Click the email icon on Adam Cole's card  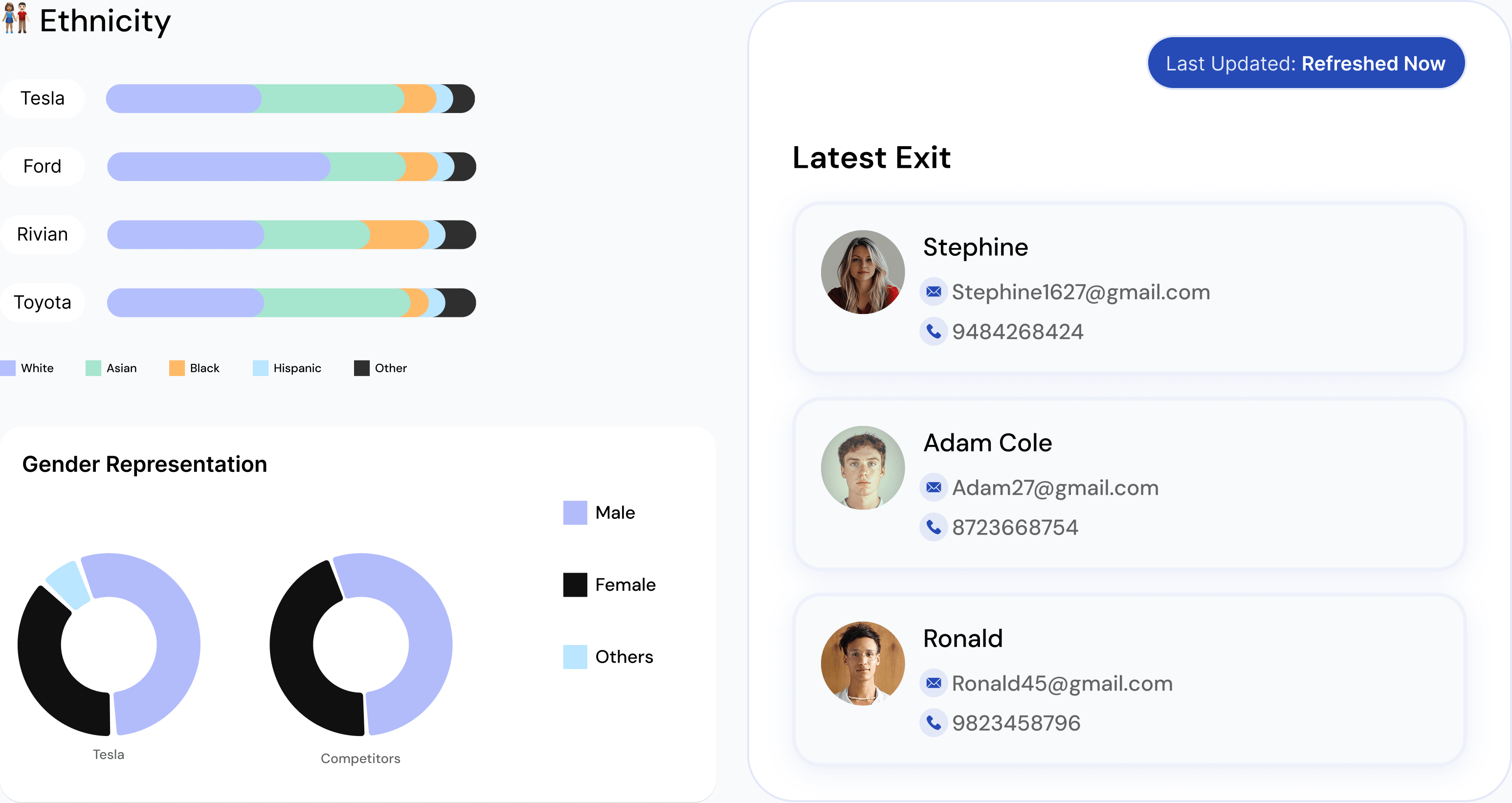point(933,487)
